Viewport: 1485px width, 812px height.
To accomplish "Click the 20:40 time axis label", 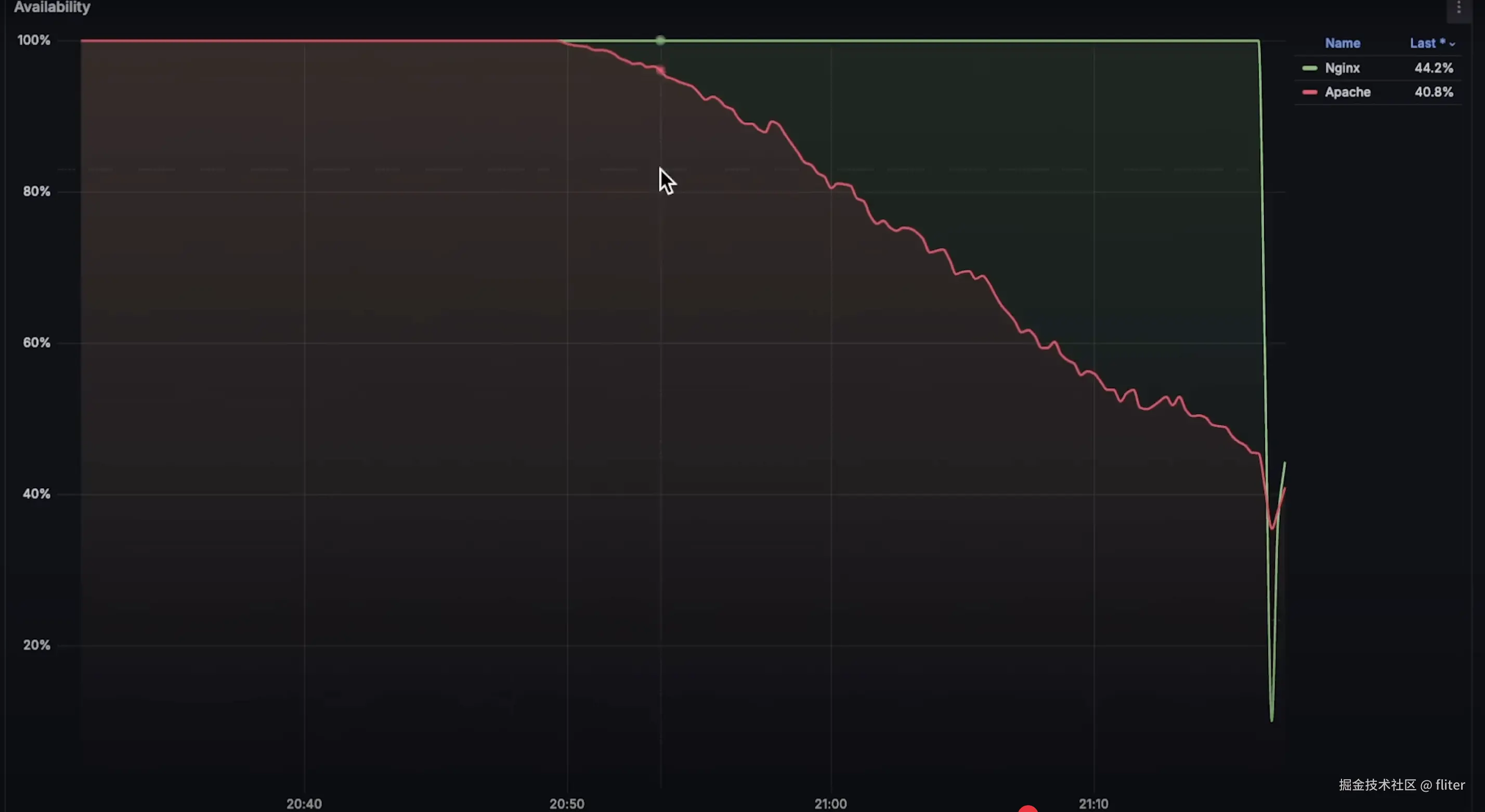I will coord(304,803).
